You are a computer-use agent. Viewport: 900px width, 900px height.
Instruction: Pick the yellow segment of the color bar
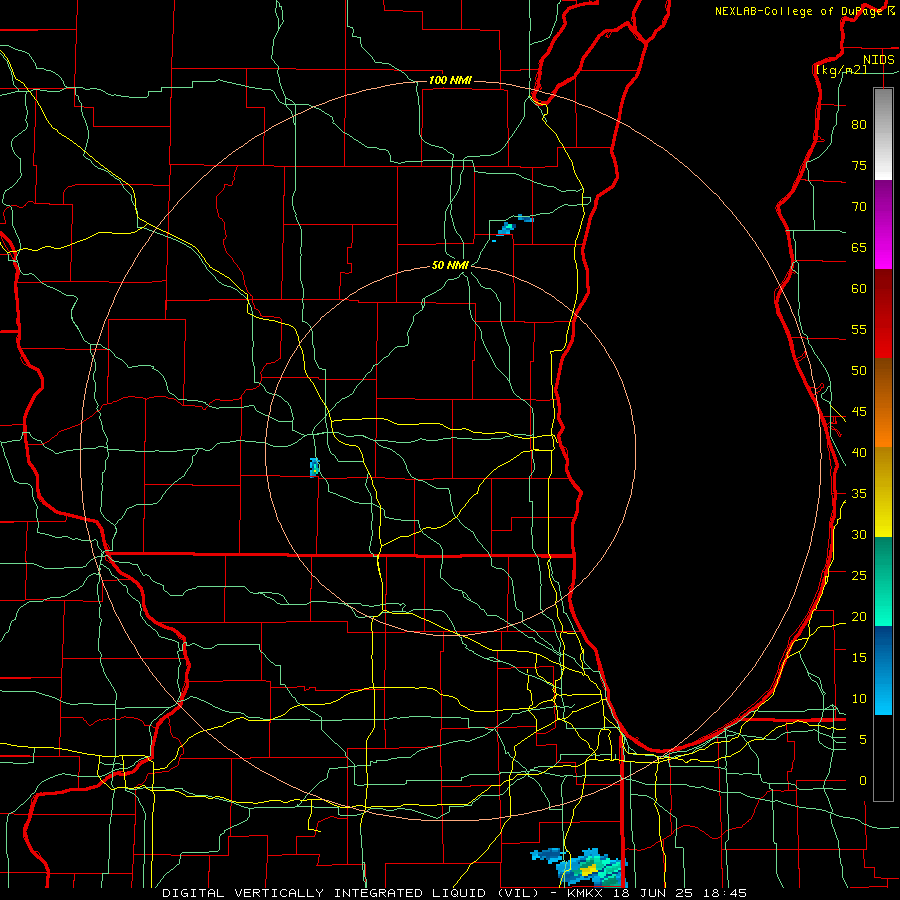[x=883, y=492]
